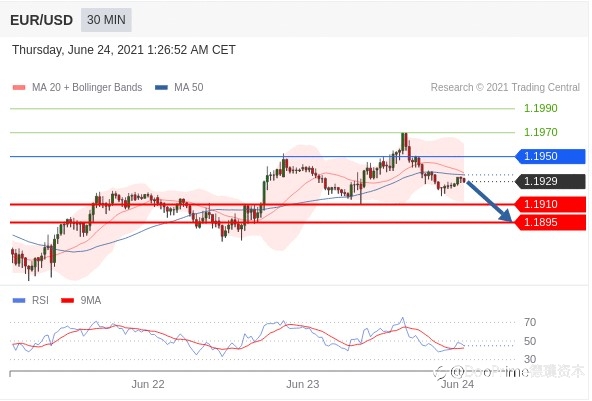
Task: Click the black 1.1929 current price tag
Action: pyautogui.click(x=550, y=181)
